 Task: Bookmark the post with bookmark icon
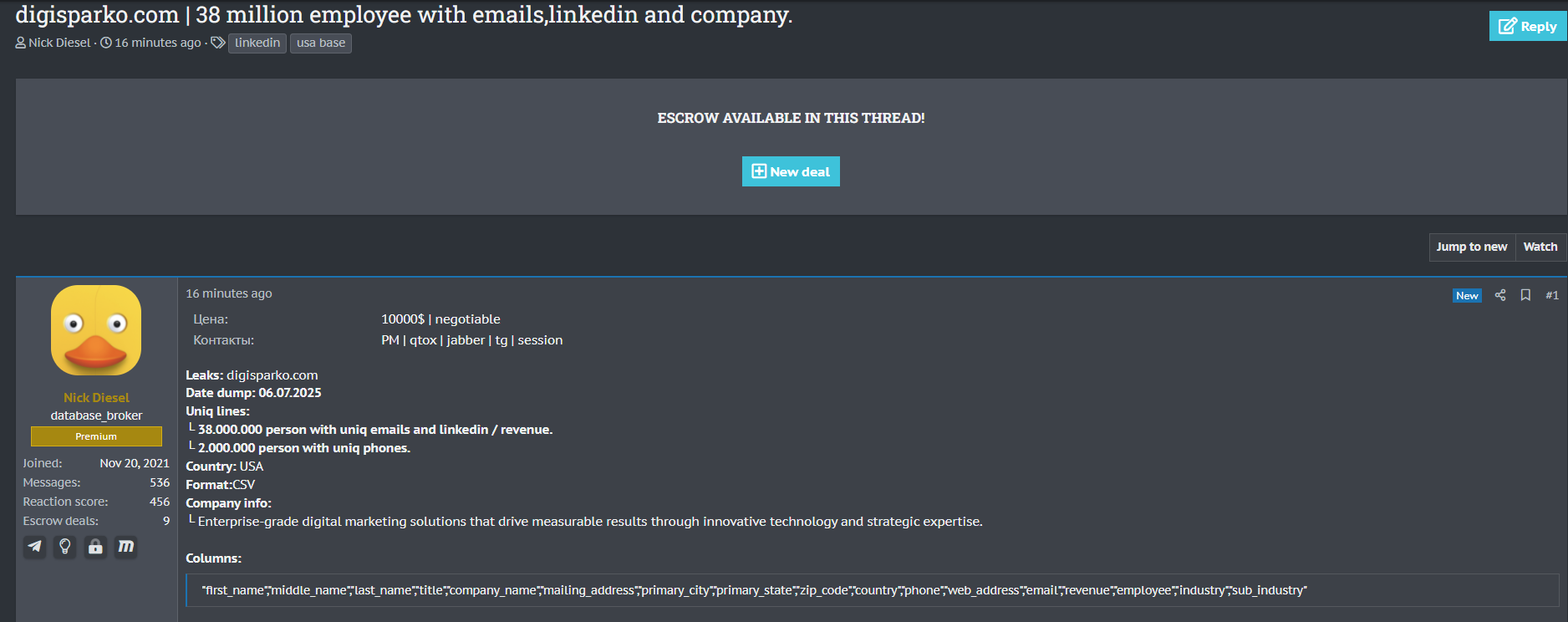pyautogui.click(x=1525, y=295)
